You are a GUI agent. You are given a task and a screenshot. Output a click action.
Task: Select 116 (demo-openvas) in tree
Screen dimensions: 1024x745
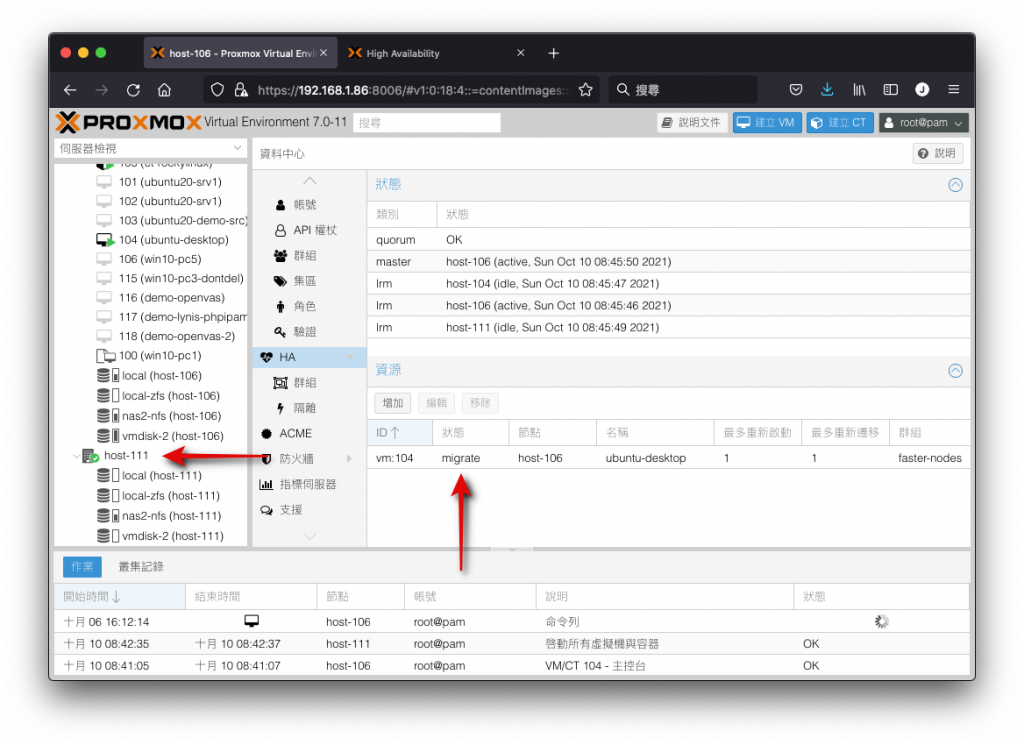click(x=172, y=298)
